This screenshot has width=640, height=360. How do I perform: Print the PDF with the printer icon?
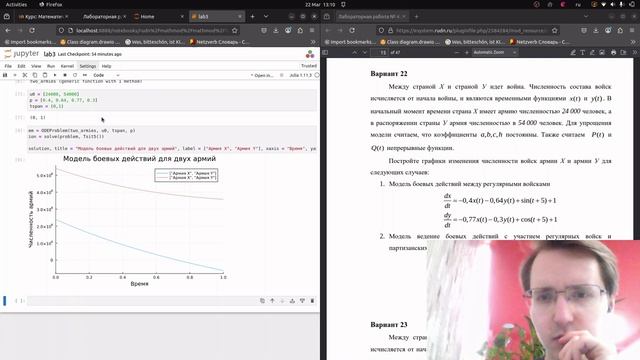coord(613,53)
